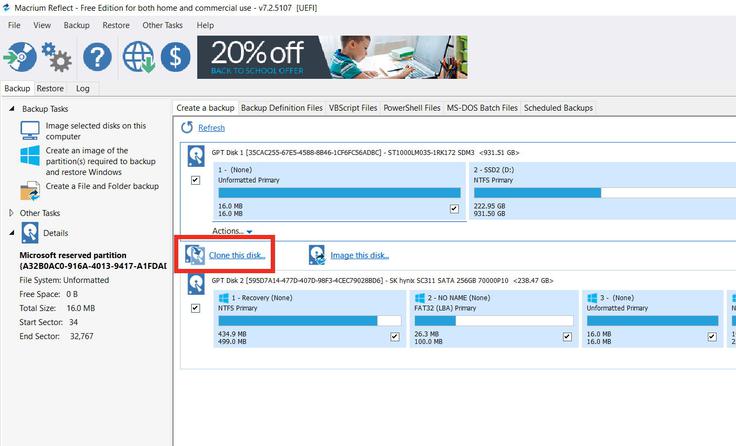Open the Help menu
Image resolution: width=736 pixels, height=446 pixels.
point(205,25)
